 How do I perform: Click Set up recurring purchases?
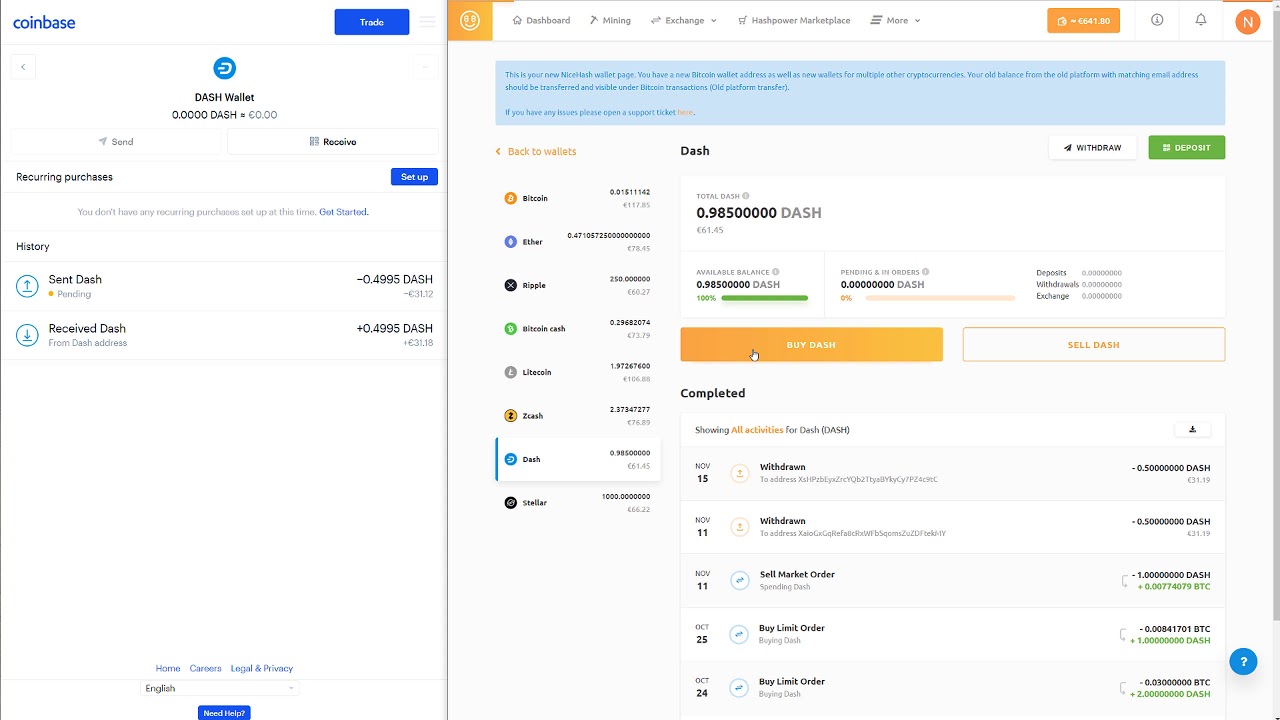(x=414, y=177)
